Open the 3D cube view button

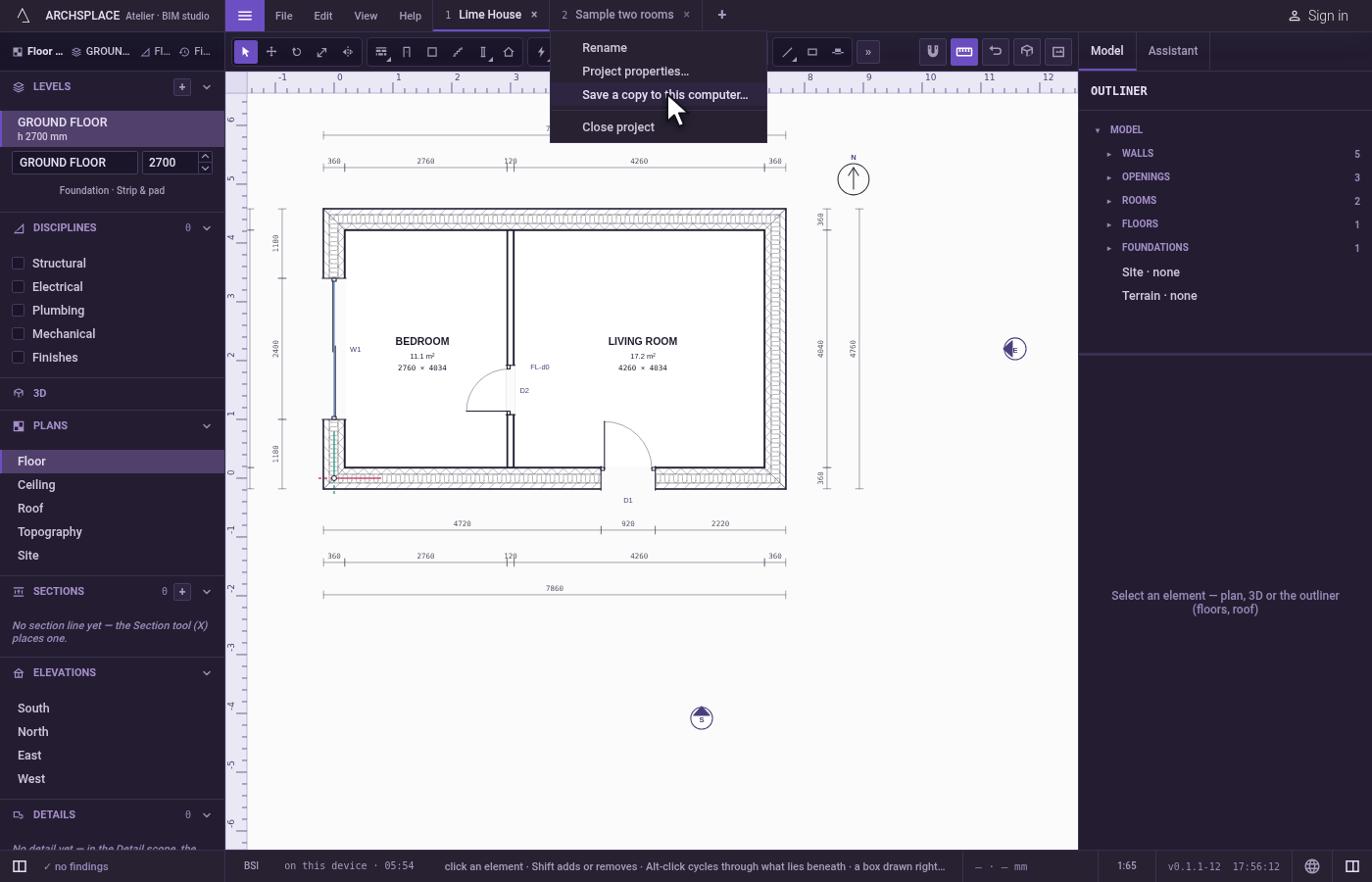pos(1027,51)
